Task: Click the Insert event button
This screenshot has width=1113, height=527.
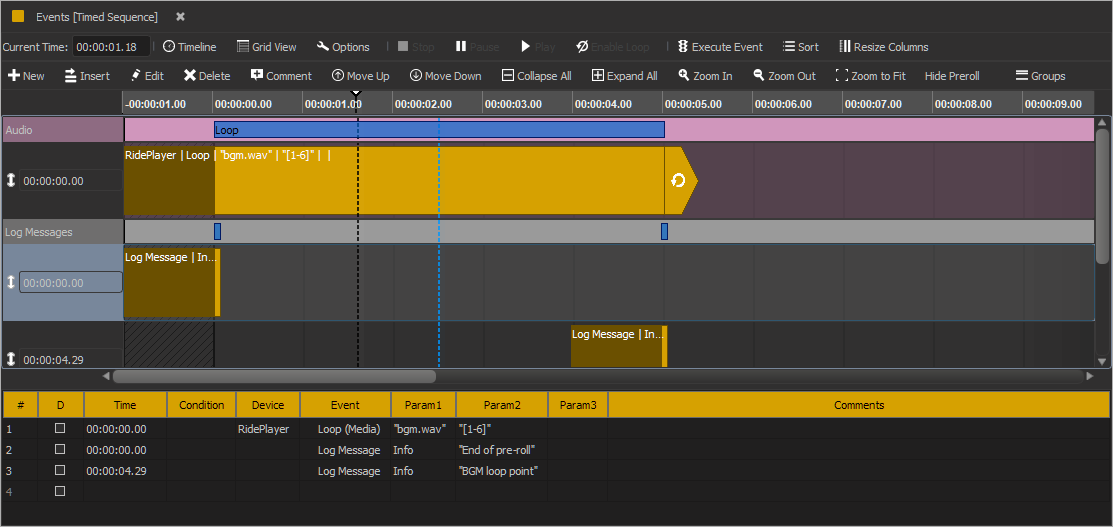Action: (x=87, y=76)
